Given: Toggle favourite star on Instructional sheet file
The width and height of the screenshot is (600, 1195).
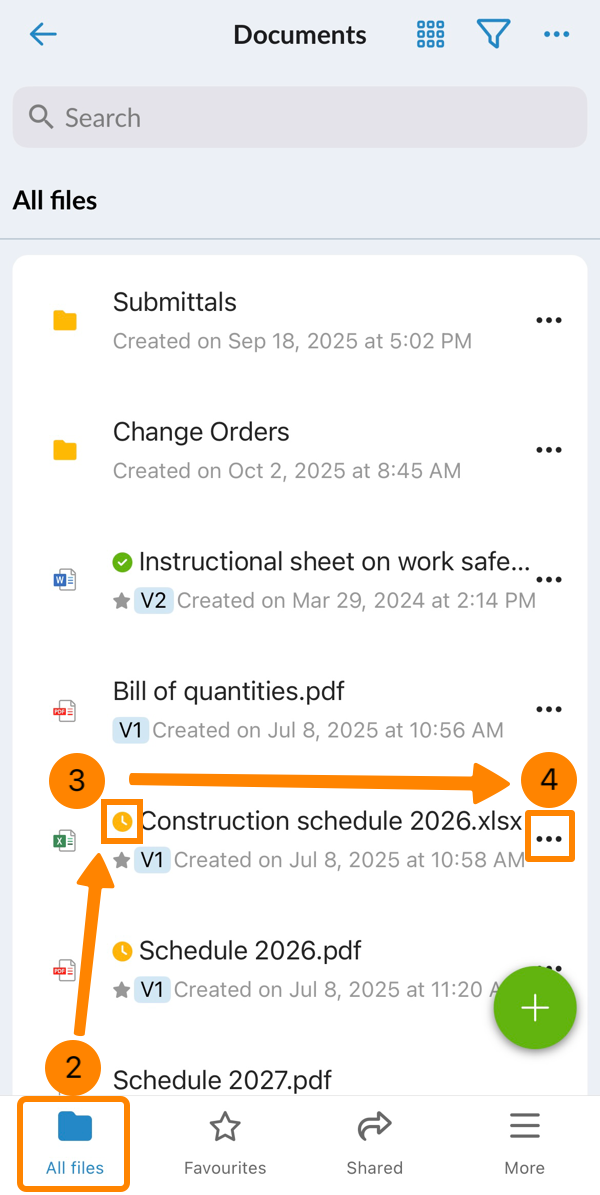Looking at the screenshot, I should tap(122, 601).
